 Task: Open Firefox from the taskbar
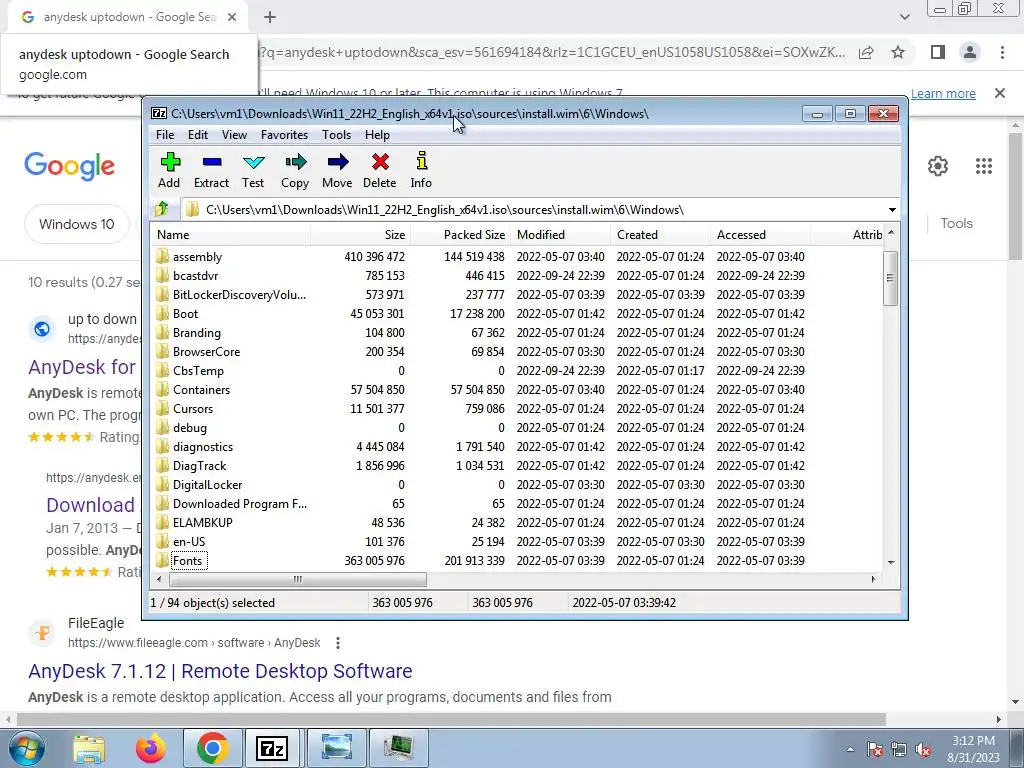[150, 748]
